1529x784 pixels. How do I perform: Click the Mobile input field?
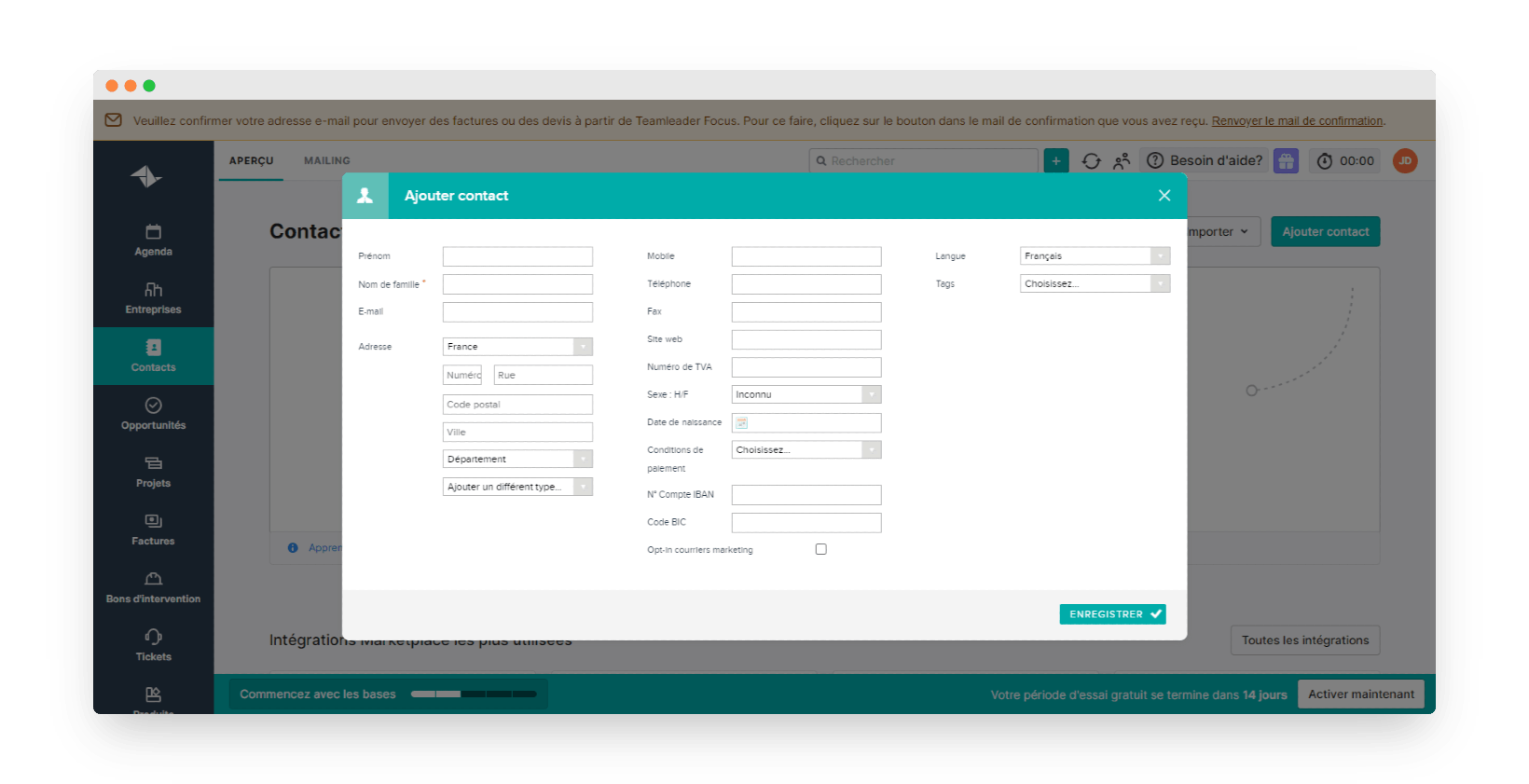806,256
